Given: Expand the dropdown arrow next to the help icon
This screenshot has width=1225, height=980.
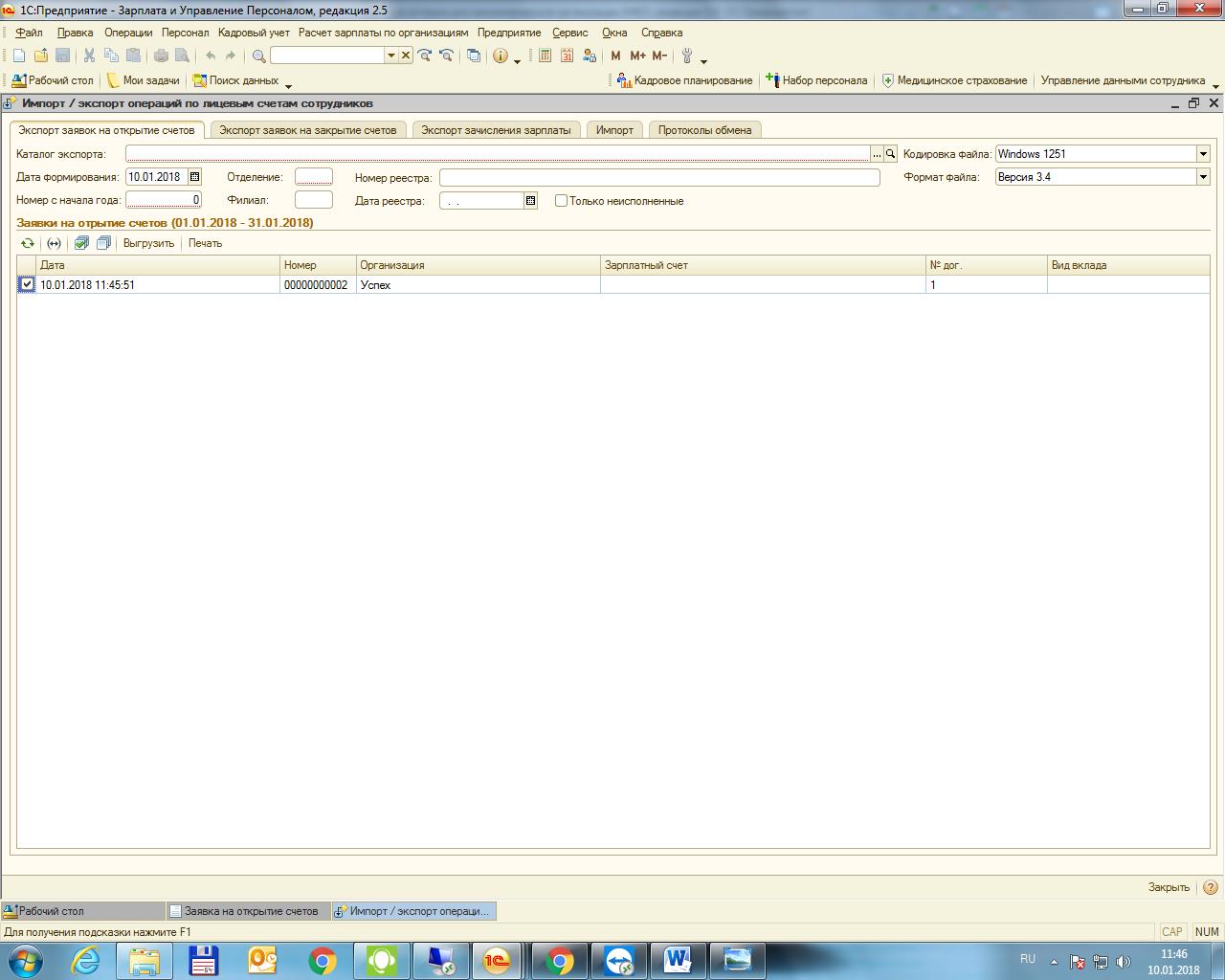Looking at the screenshot, I should (x=518, y=60).
